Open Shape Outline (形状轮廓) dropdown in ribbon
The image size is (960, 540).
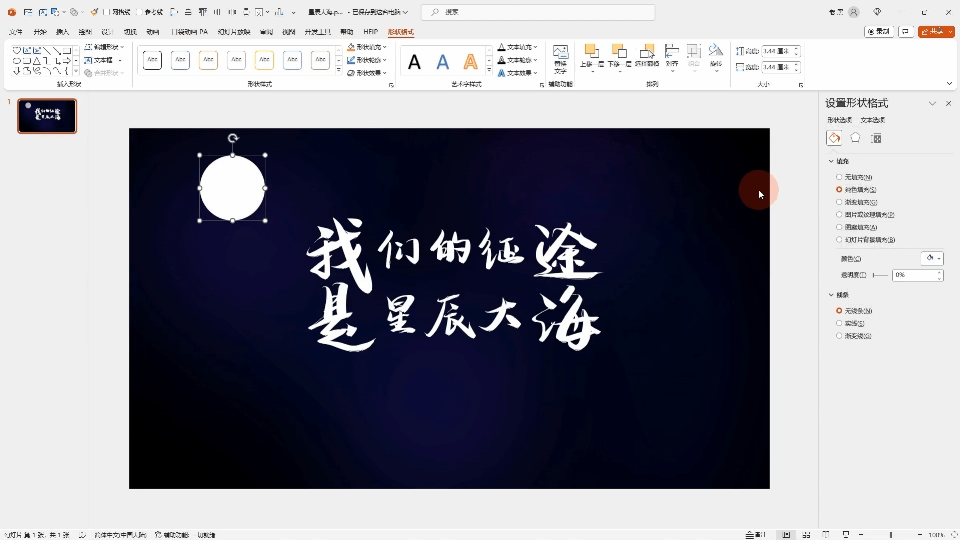(x=367, y=60)
